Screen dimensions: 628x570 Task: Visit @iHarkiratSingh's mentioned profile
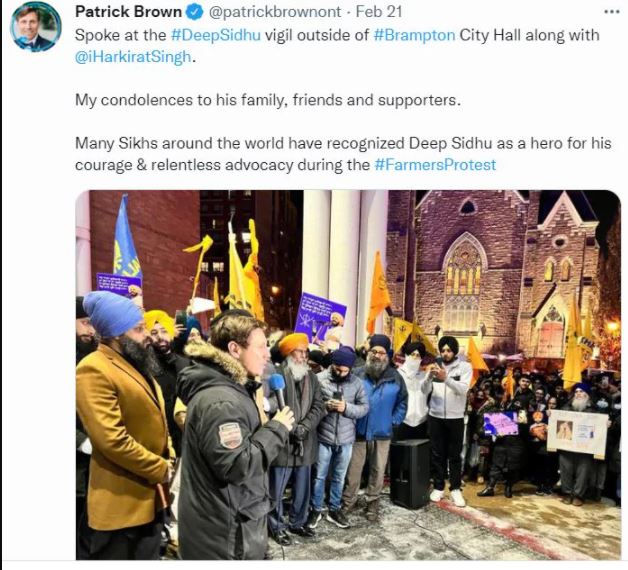click(133, 57)
